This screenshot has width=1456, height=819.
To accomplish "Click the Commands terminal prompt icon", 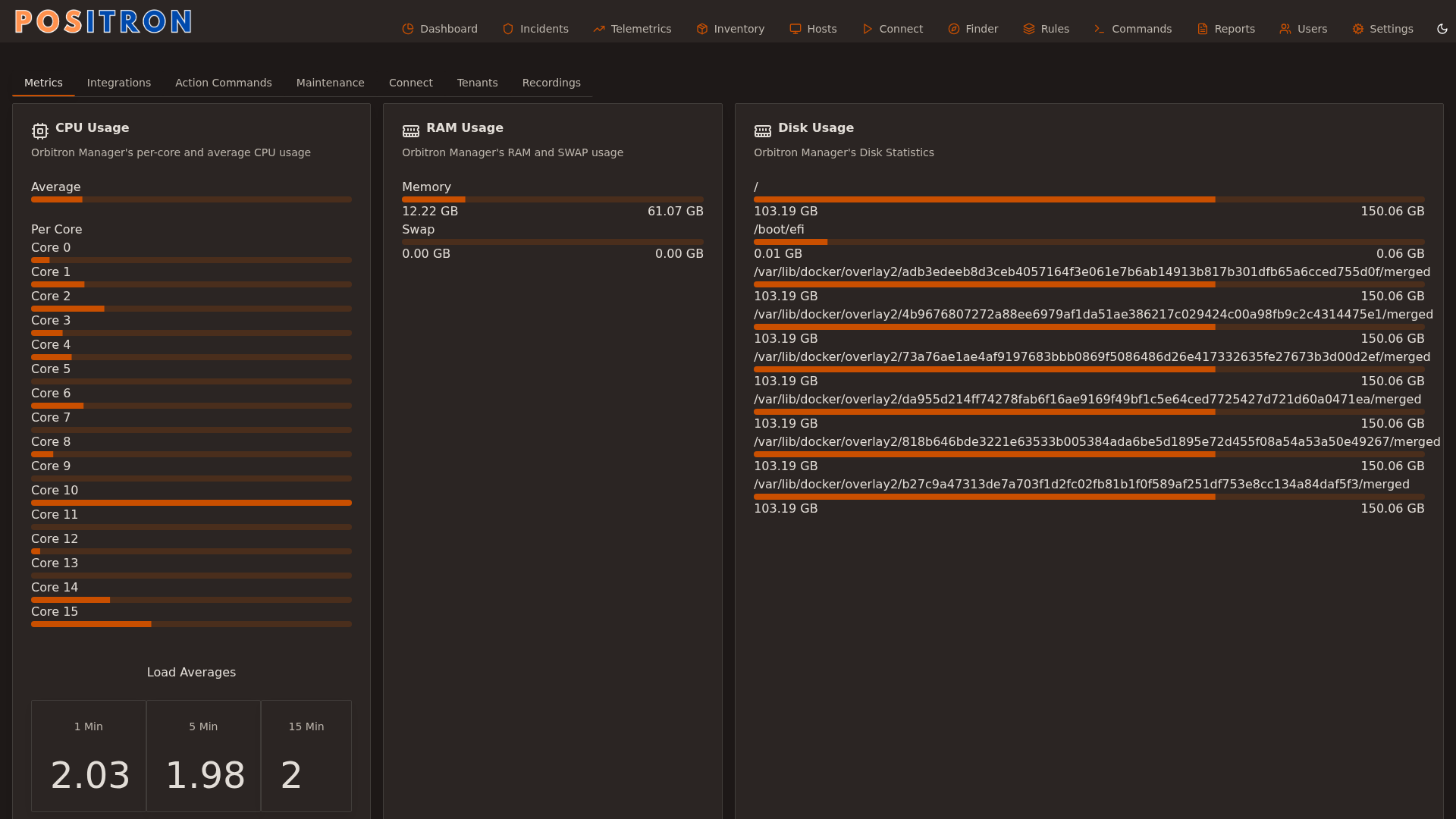I will (x=1100, y=29).
